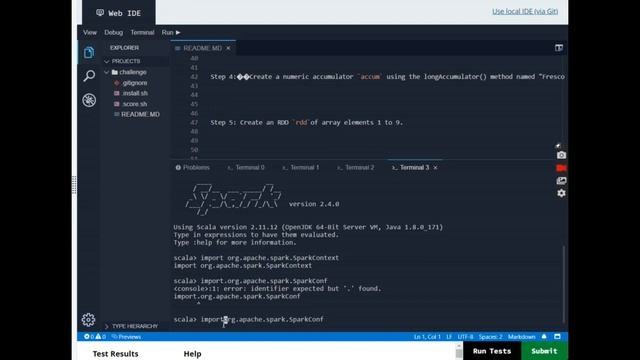Screen dimensions: 640x360
Task: Switch to the Terminal 0 tab
Action: tap(246, 167)
